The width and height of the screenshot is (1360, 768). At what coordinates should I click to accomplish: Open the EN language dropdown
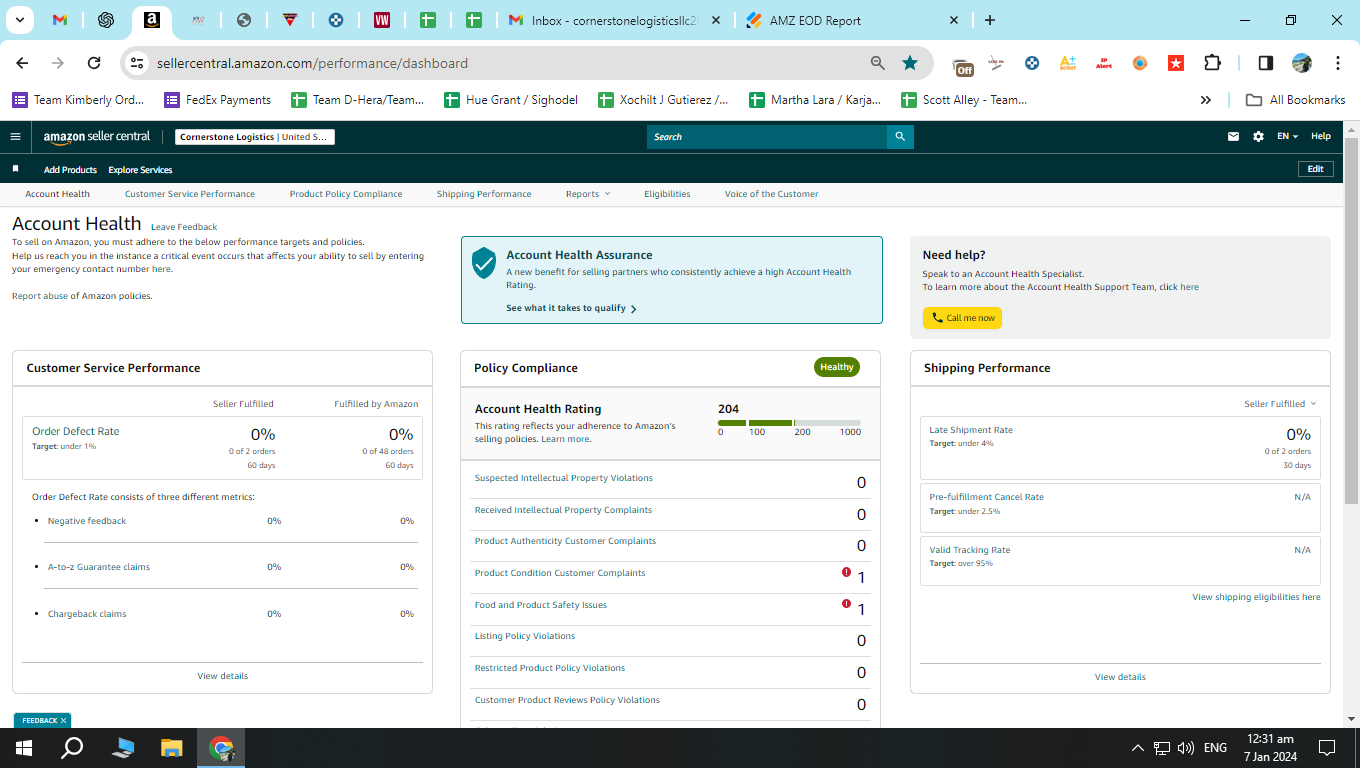(x=1288, y=137)
